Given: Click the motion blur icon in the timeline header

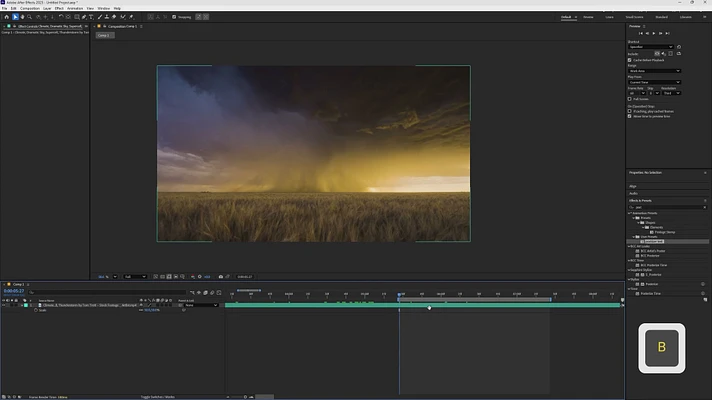Looking at the screenshot, I should 212,292.
